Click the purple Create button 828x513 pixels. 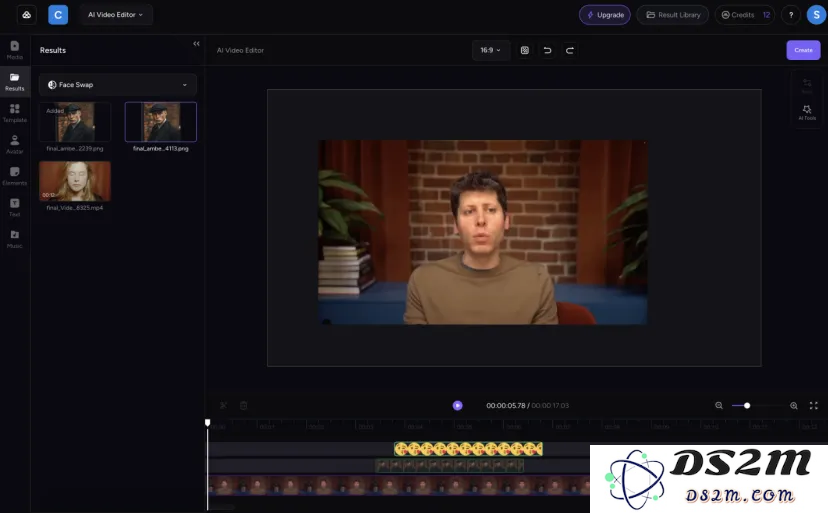(803, 50)
